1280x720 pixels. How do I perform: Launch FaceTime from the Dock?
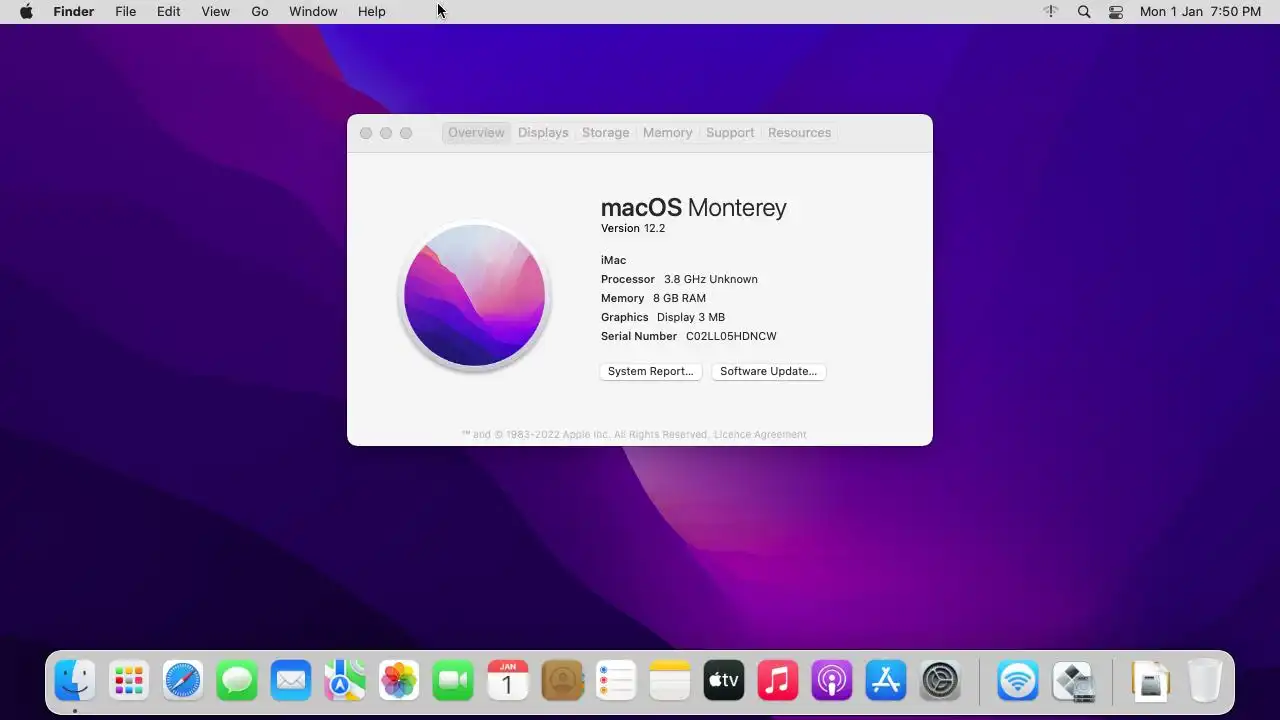tap(453, 681)
